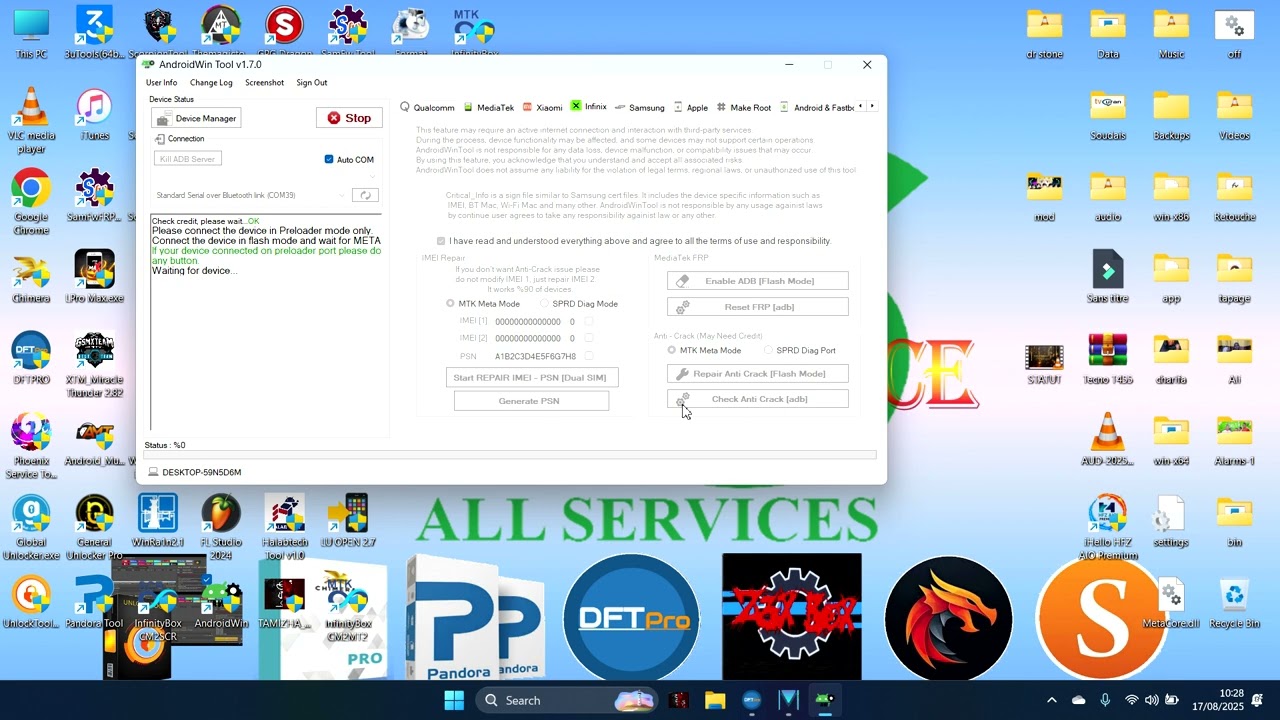Switch to the Samsung tab

[x=640, y=107]
